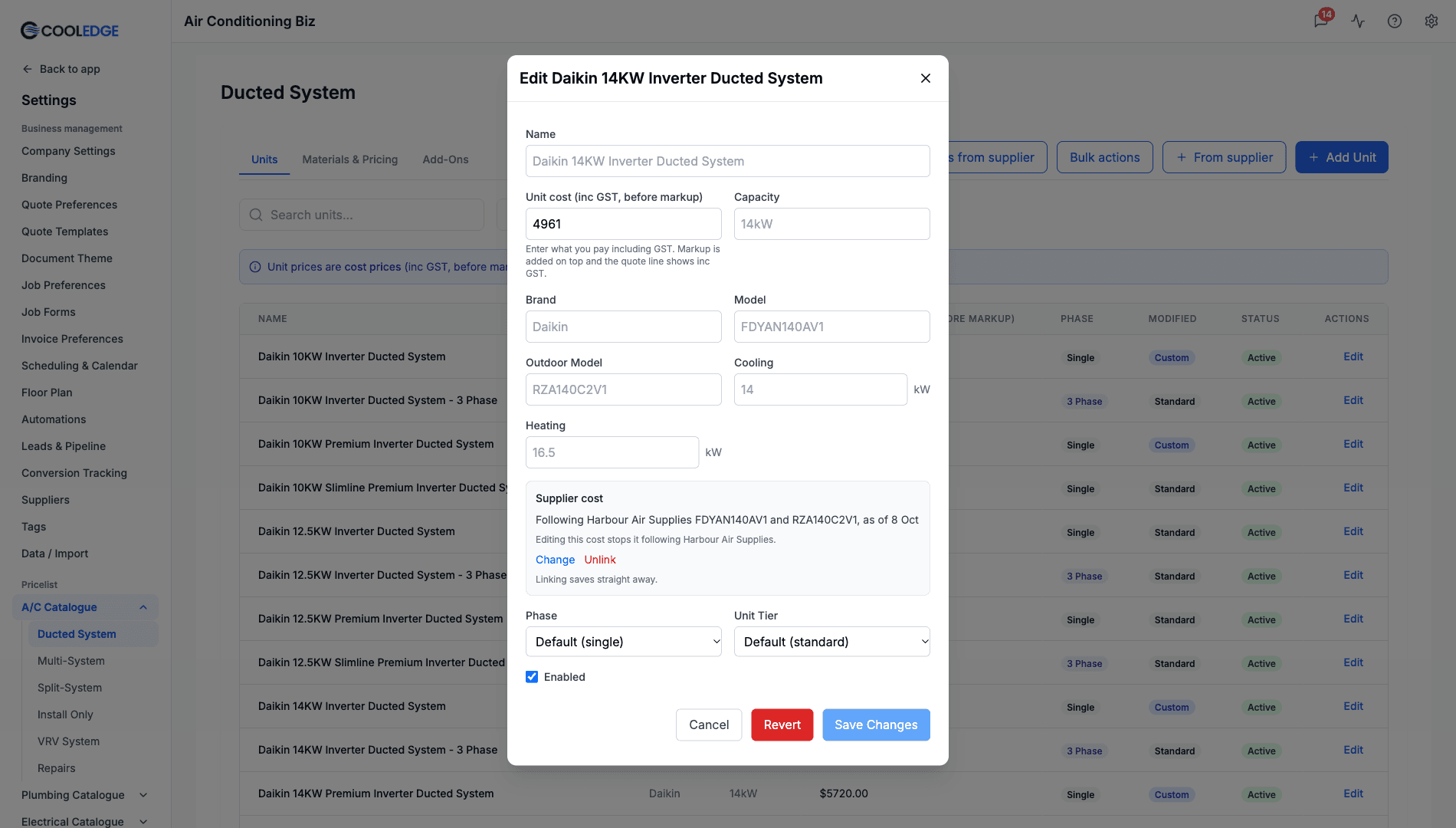
Task: Open the activity pulse icon in header
Action: [1358, 21]
